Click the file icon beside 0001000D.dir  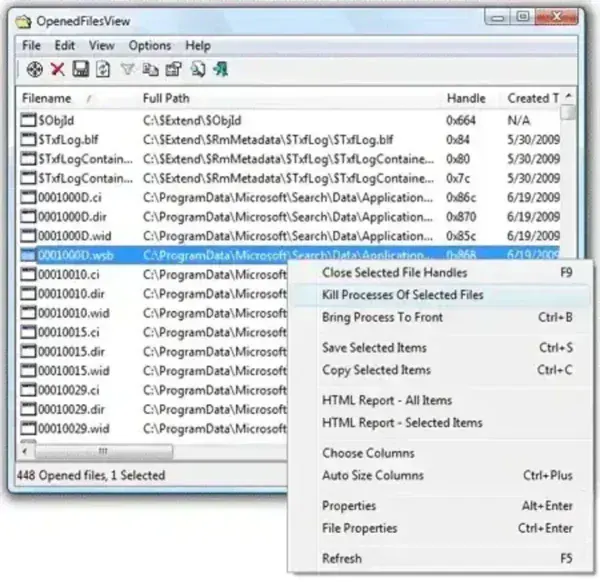click(x=28, y=217)
